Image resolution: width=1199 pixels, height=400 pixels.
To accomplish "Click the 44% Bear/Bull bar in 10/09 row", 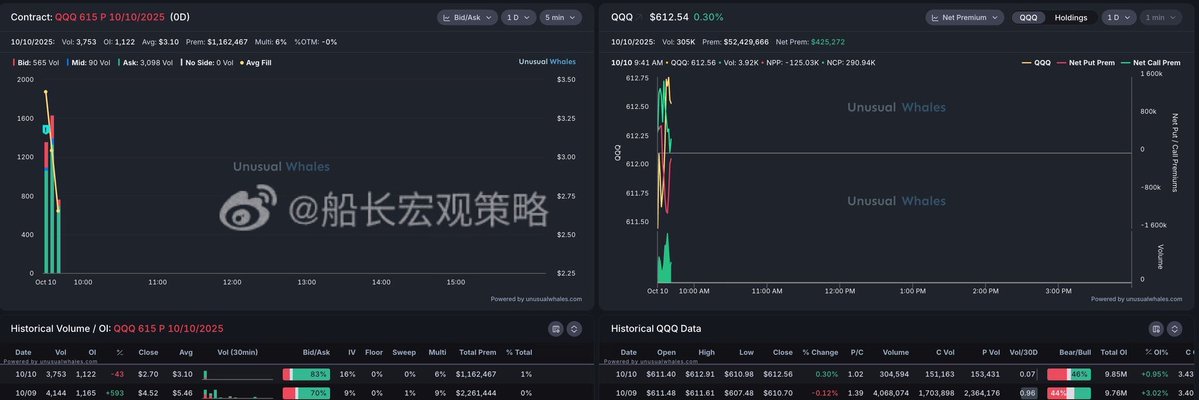I will click(x=1069, y=392).
